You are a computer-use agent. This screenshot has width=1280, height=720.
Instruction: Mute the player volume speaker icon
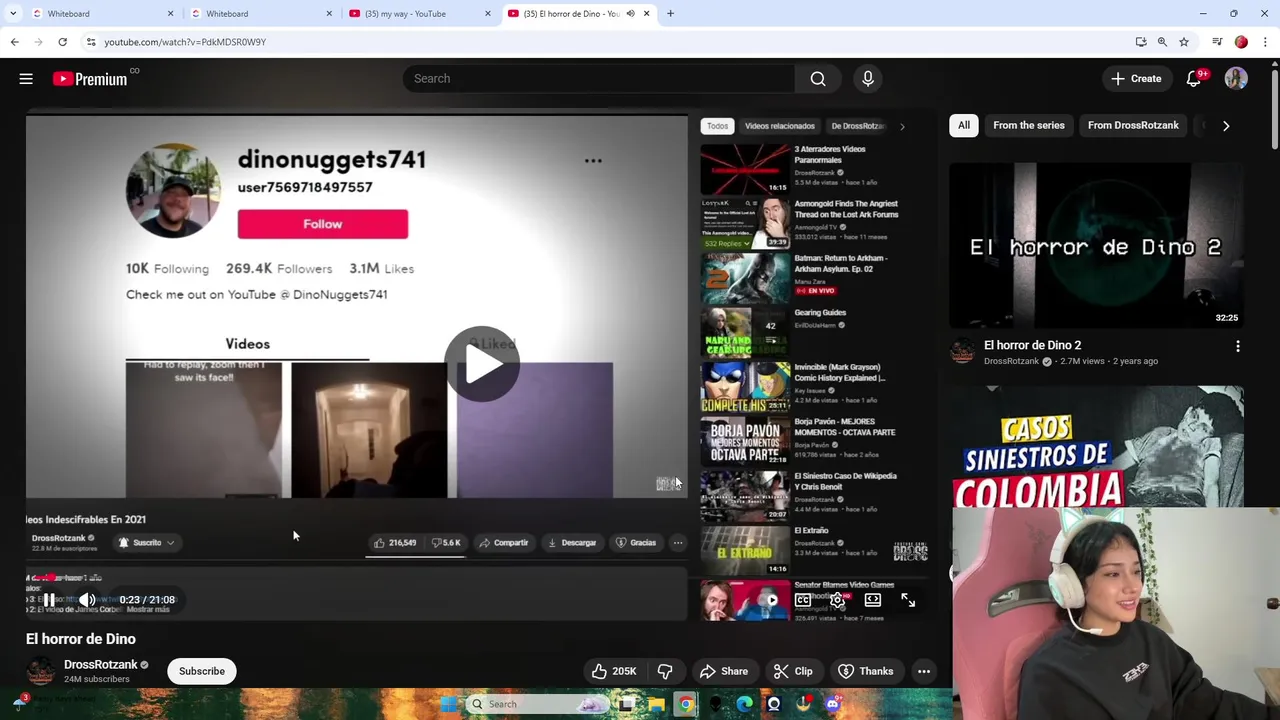[87, 600]
